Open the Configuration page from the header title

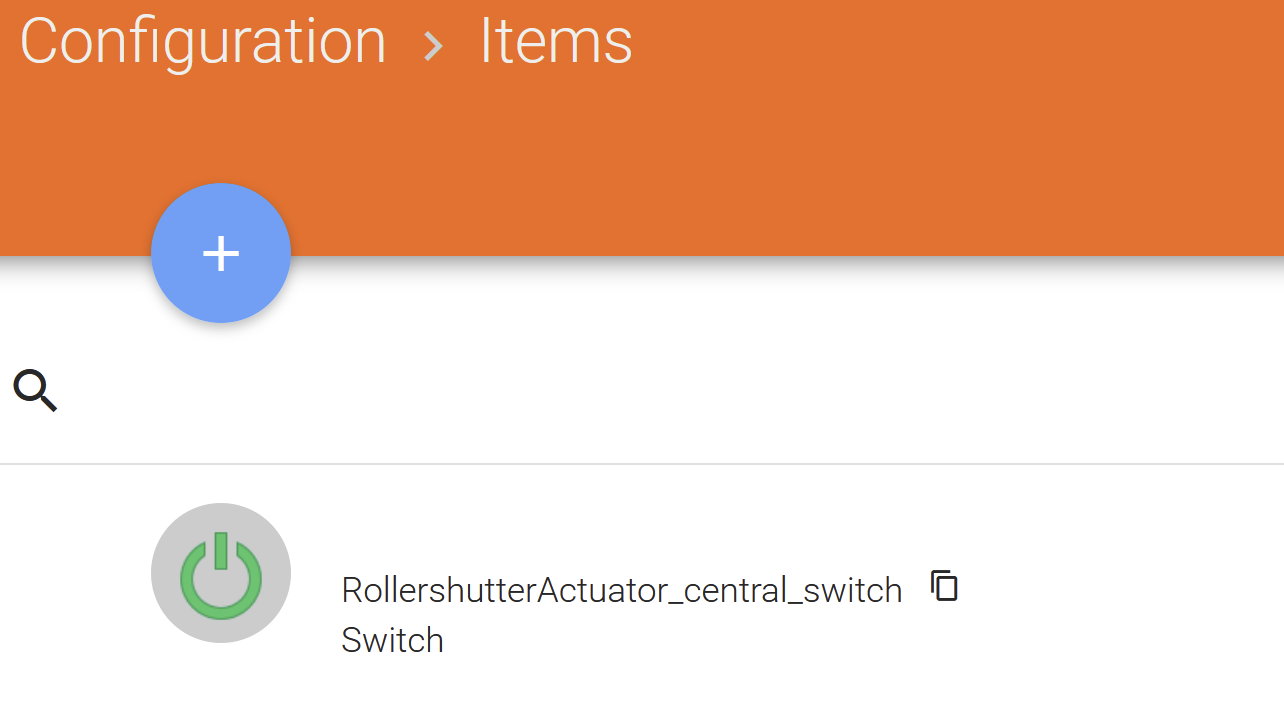click(x=203, y=41)
